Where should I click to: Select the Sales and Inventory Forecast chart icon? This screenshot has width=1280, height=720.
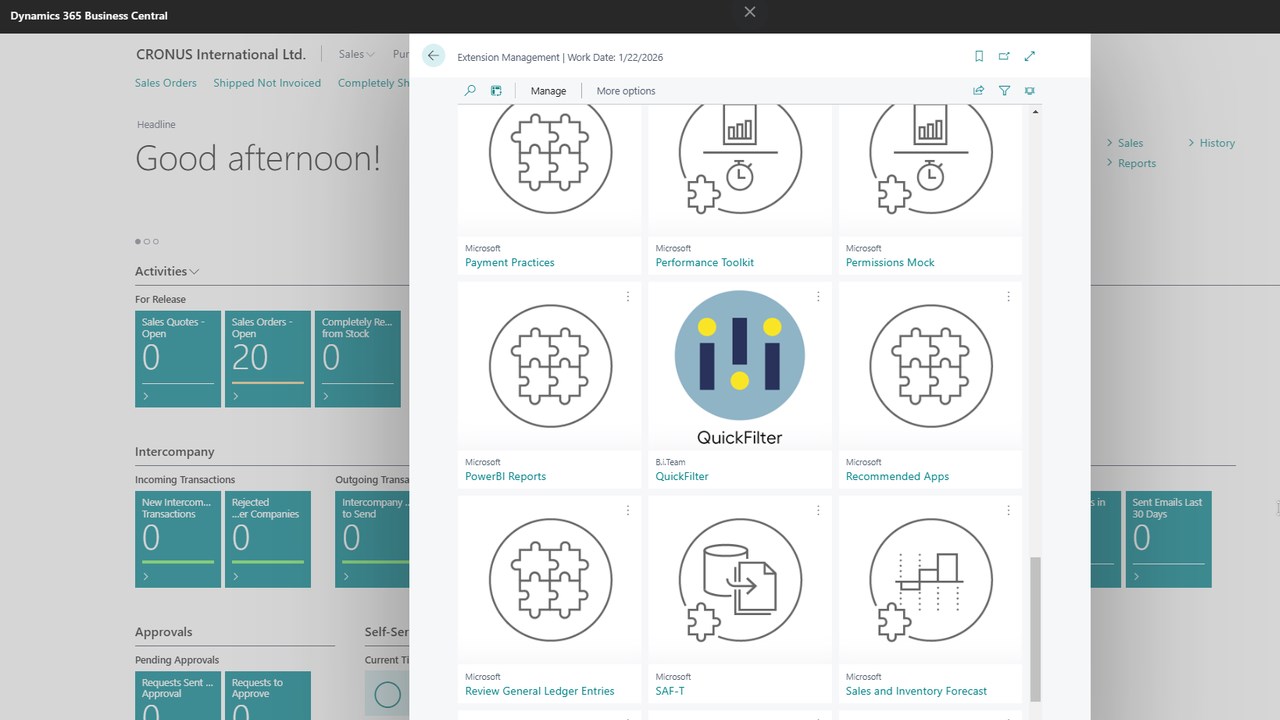pos(931,580)
